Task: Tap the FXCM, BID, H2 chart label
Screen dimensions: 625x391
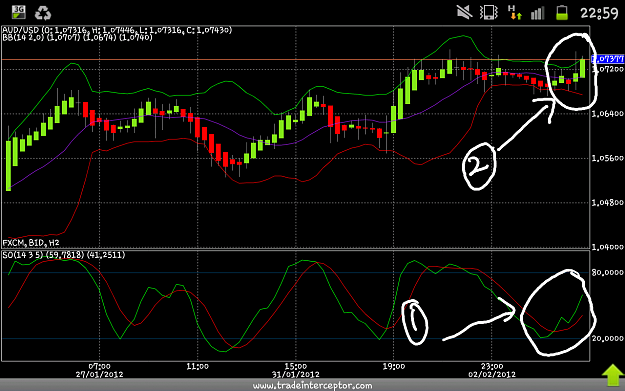Action: 31,243
